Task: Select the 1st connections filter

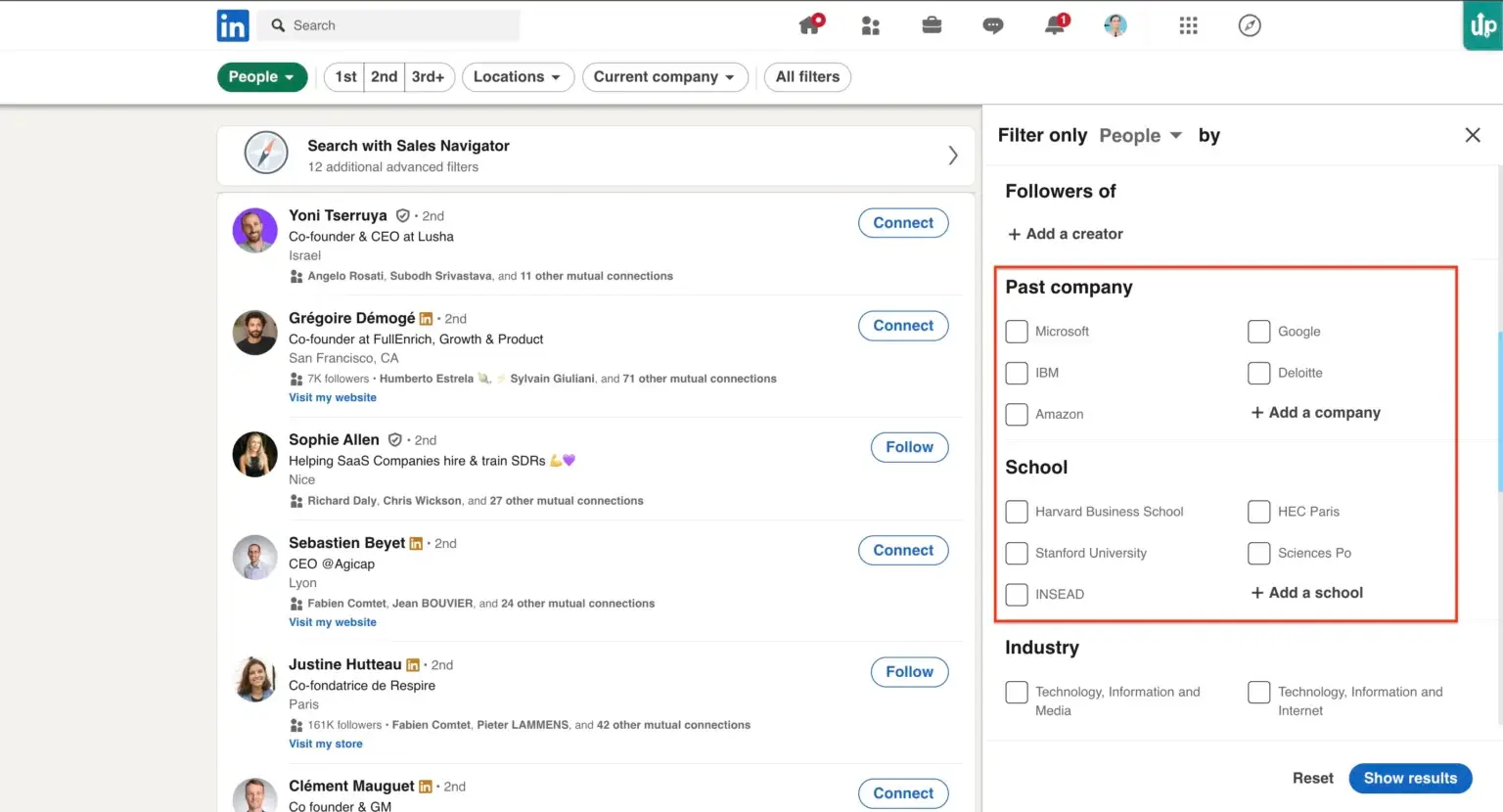Action: pos(344,76)
